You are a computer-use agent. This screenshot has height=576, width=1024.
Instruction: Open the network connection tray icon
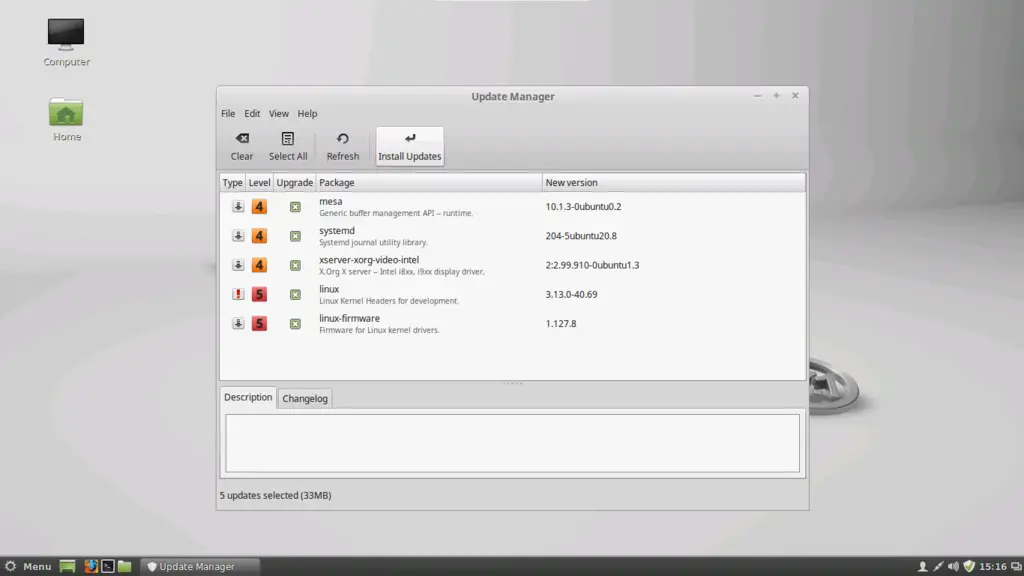coord(938,567)
